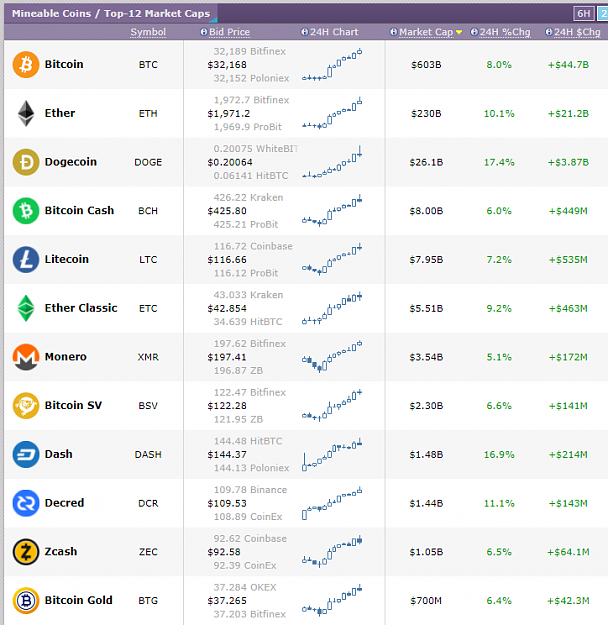
Task: Open the Bitcoin Gold name link
Action: [x=79, y=600]
